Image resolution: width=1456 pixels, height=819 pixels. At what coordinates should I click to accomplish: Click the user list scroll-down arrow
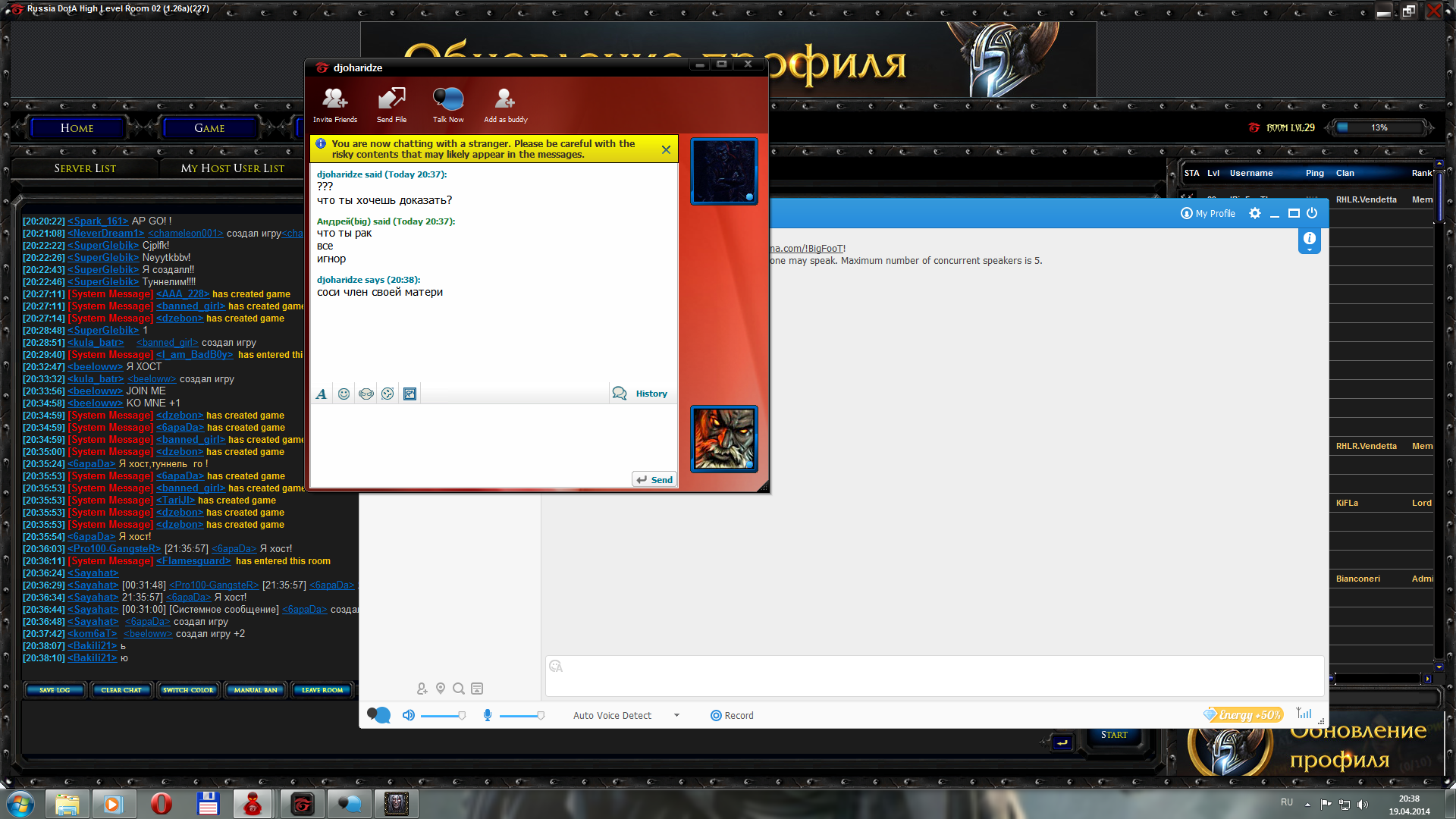1439,667
